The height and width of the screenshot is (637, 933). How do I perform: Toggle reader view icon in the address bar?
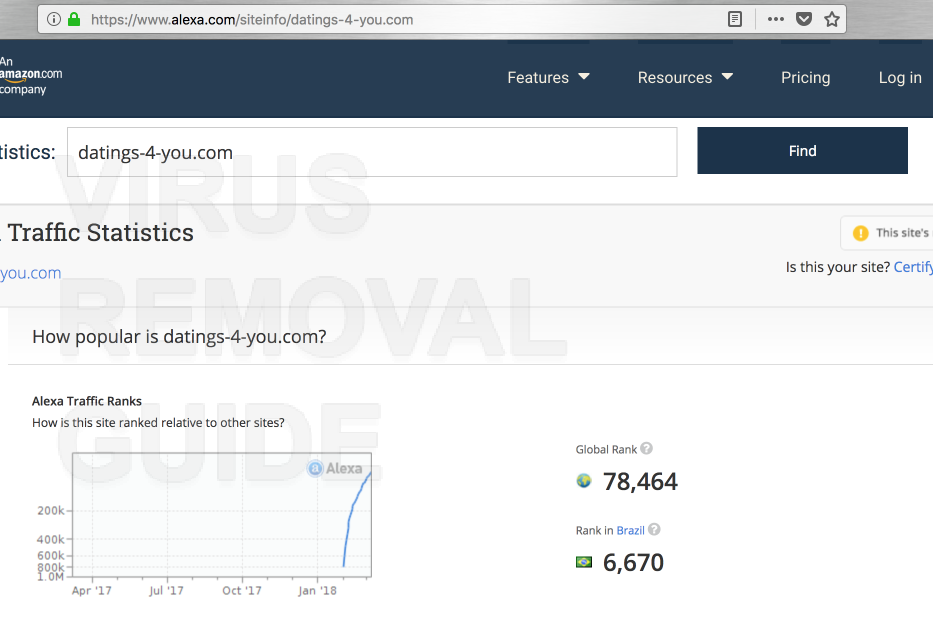[x=735, y=20]
